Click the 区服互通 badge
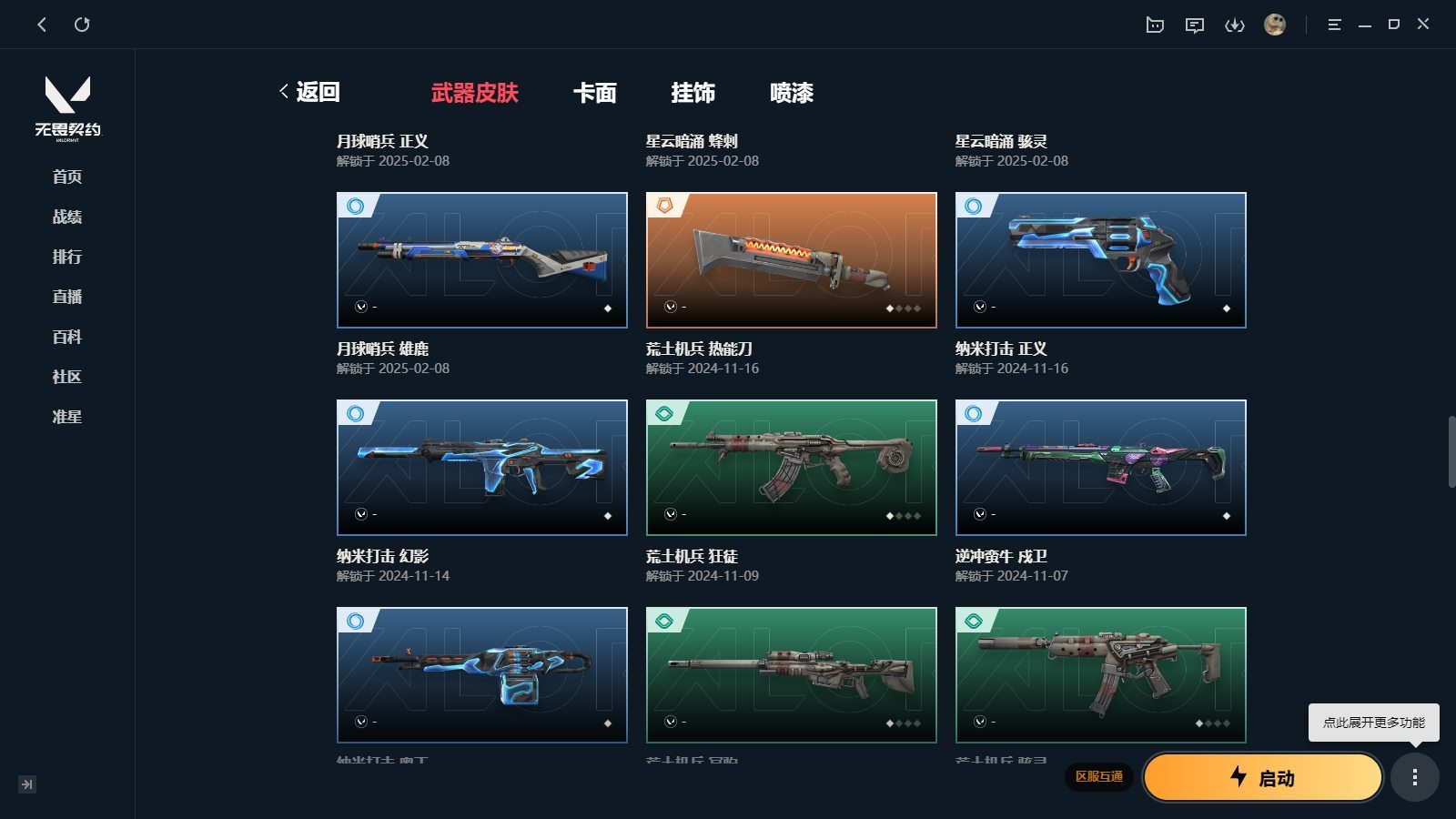Image resolution: width=1456 pixels, height=819 pixels. point(1099,776)
